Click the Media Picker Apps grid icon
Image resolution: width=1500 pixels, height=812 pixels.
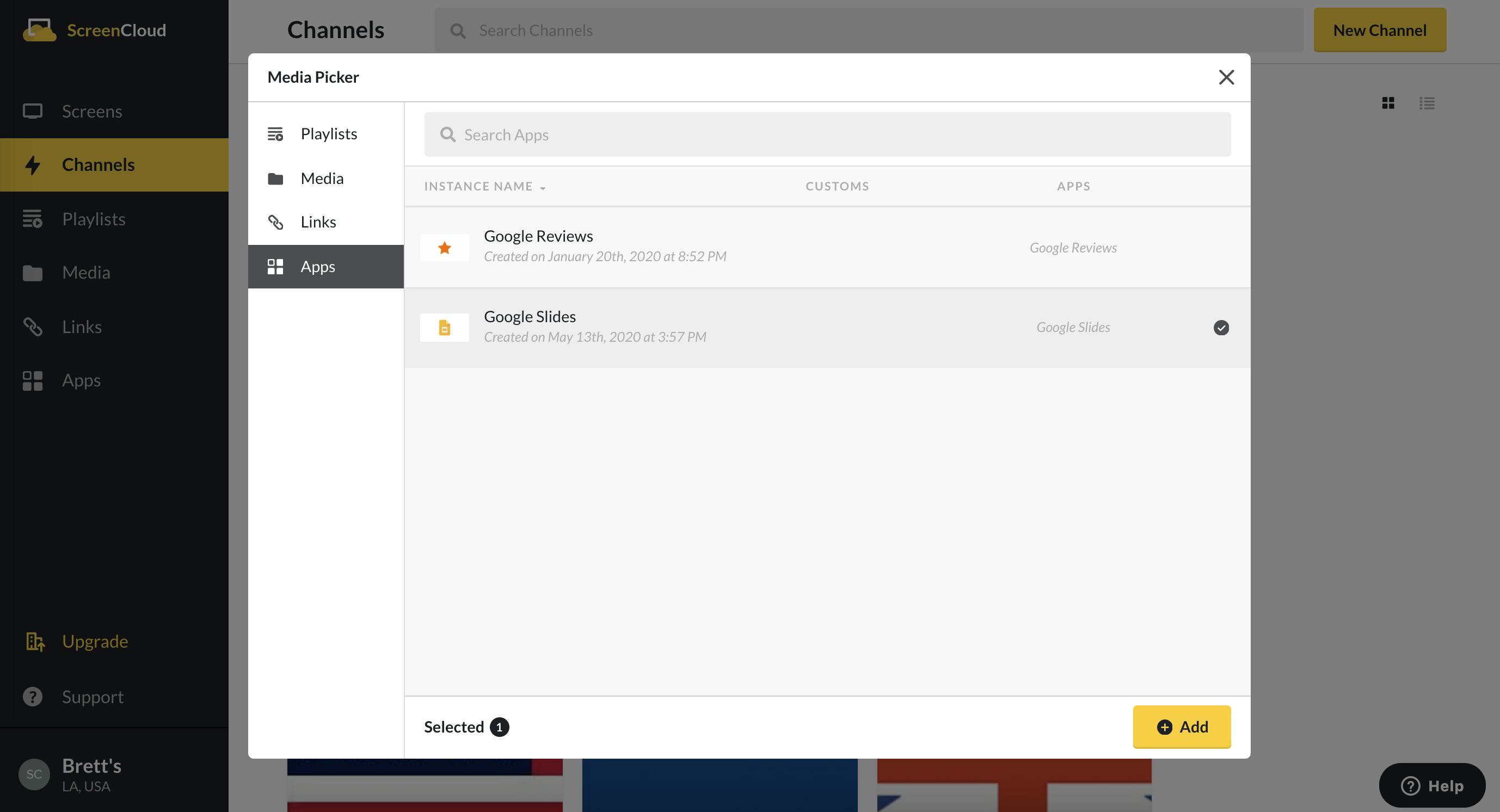275,267
